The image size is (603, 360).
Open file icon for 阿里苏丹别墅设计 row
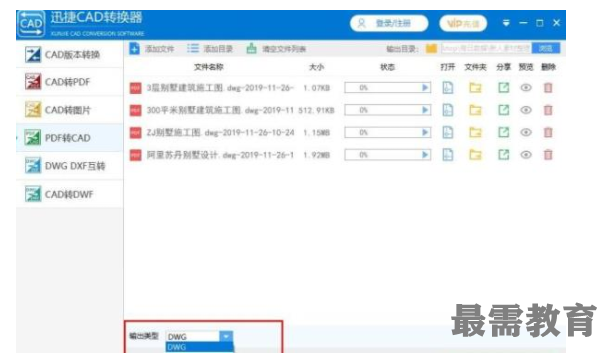coord(448,155)
